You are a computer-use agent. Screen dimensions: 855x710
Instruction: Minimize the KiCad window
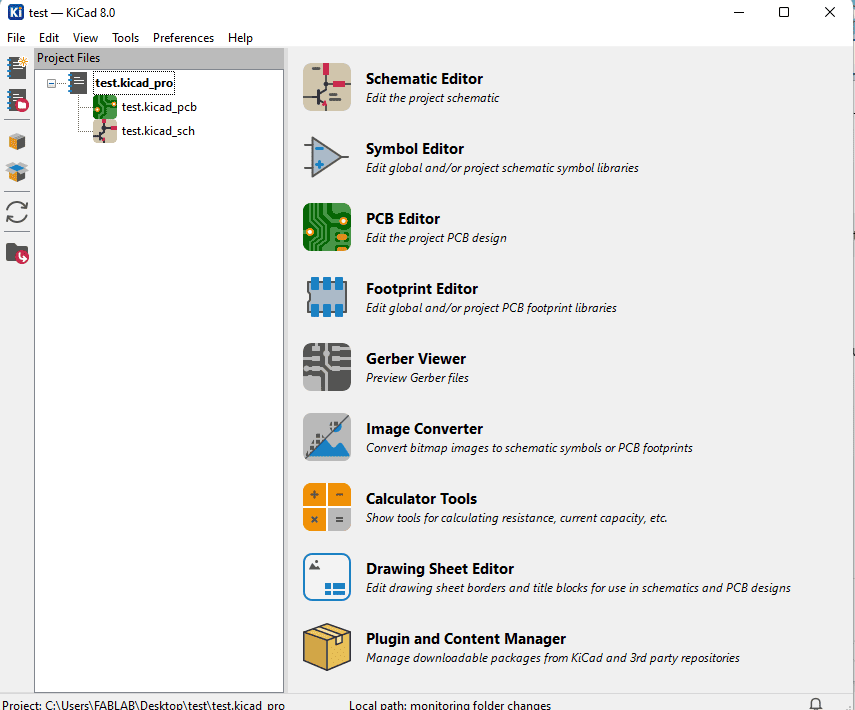(x=739, y=12)
